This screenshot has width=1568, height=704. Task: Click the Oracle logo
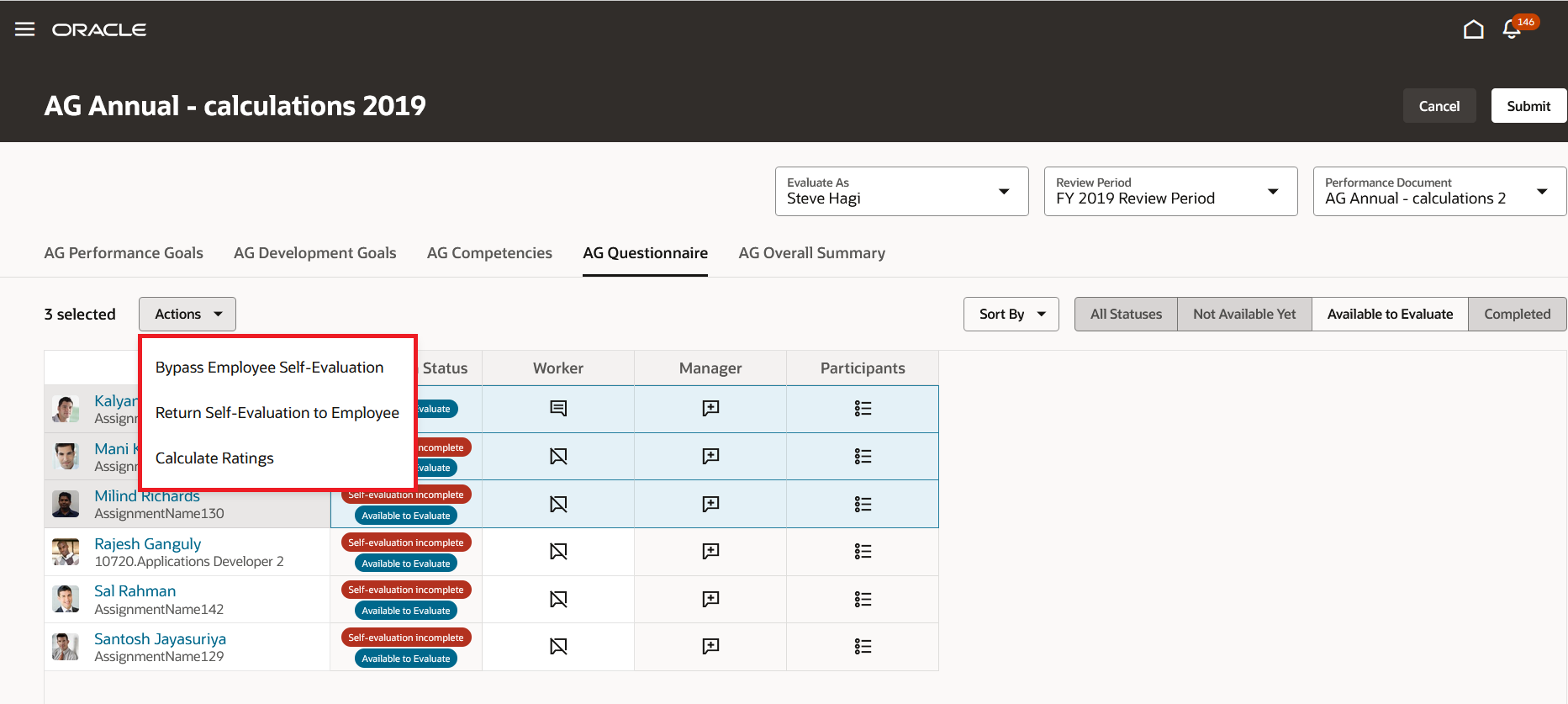(x=99, y=29)
